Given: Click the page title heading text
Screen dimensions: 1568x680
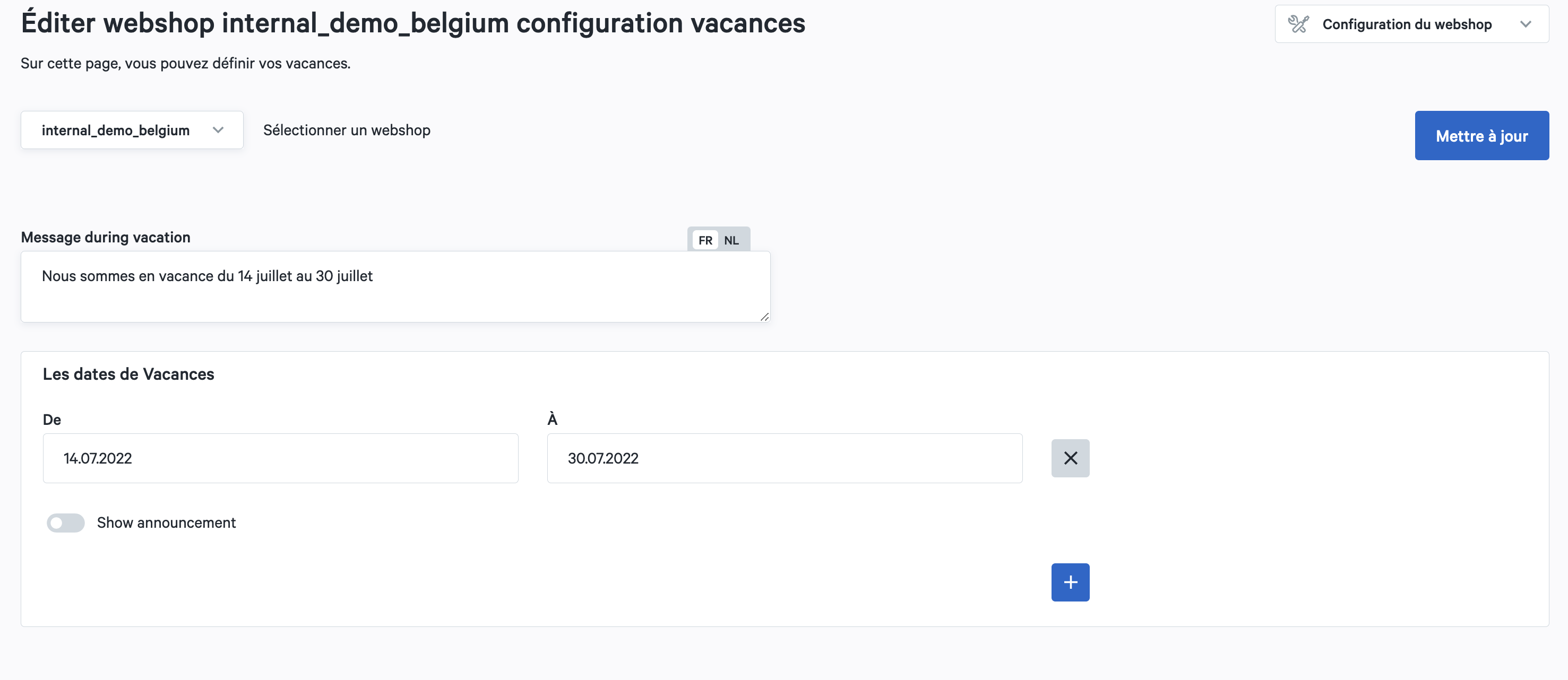Looking at the screenshot, I should point(412,23).
